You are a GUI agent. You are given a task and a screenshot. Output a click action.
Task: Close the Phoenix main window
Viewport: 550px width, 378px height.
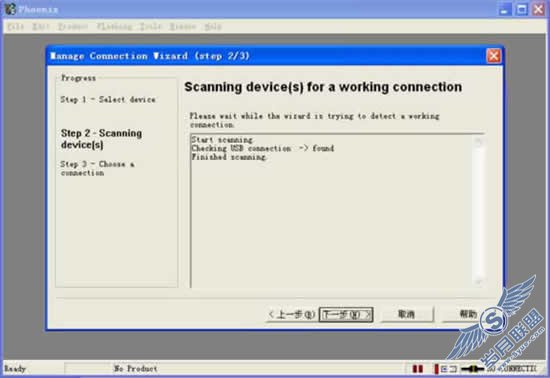coord(538,9)
